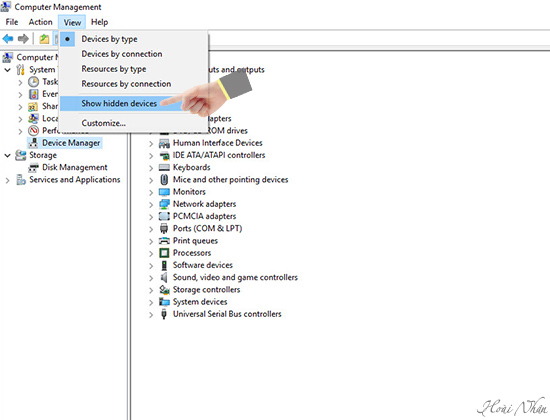The height and width of the screenshot is (420, 550).
Task: Click the Performance icon
Action: 33,131
